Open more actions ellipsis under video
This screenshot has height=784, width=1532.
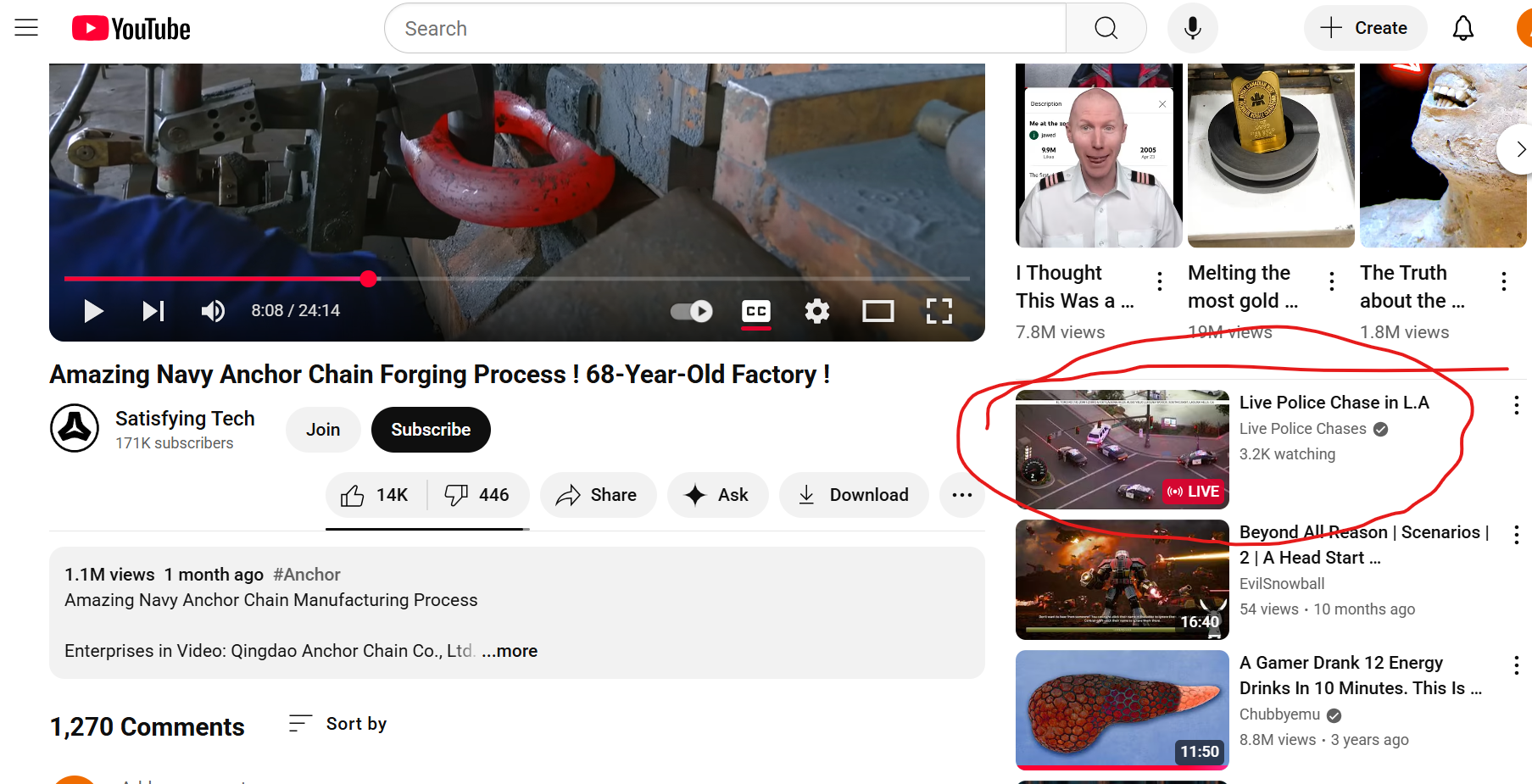[962, 495]
